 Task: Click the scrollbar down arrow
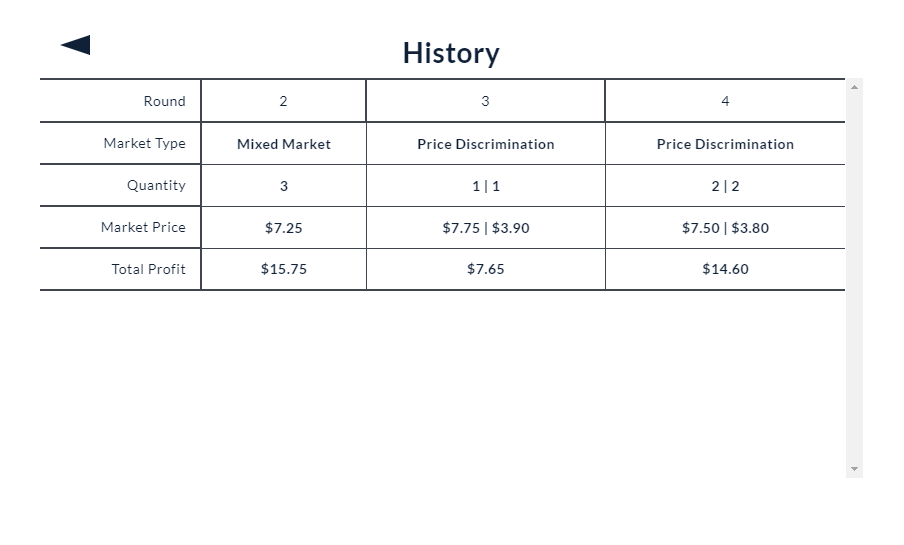tap(854, 469)
